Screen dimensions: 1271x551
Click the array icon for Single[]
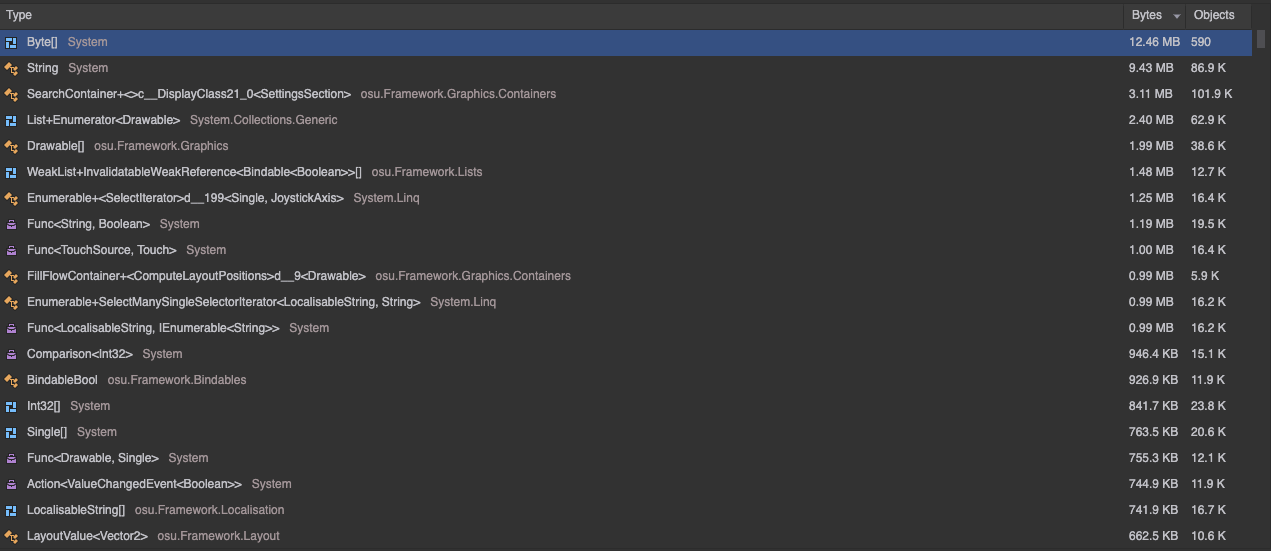[x=11, y=432]
